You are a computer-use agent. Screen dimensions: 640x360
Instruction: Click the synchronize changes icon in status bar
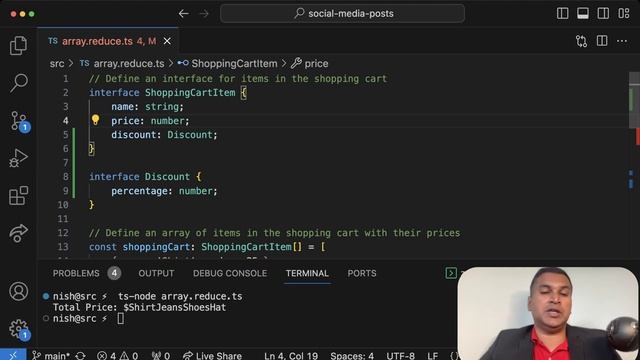point(80,356)
